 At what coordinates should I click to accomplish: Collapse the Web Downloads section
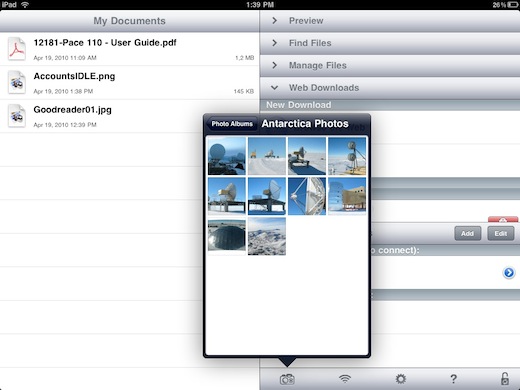390,88
